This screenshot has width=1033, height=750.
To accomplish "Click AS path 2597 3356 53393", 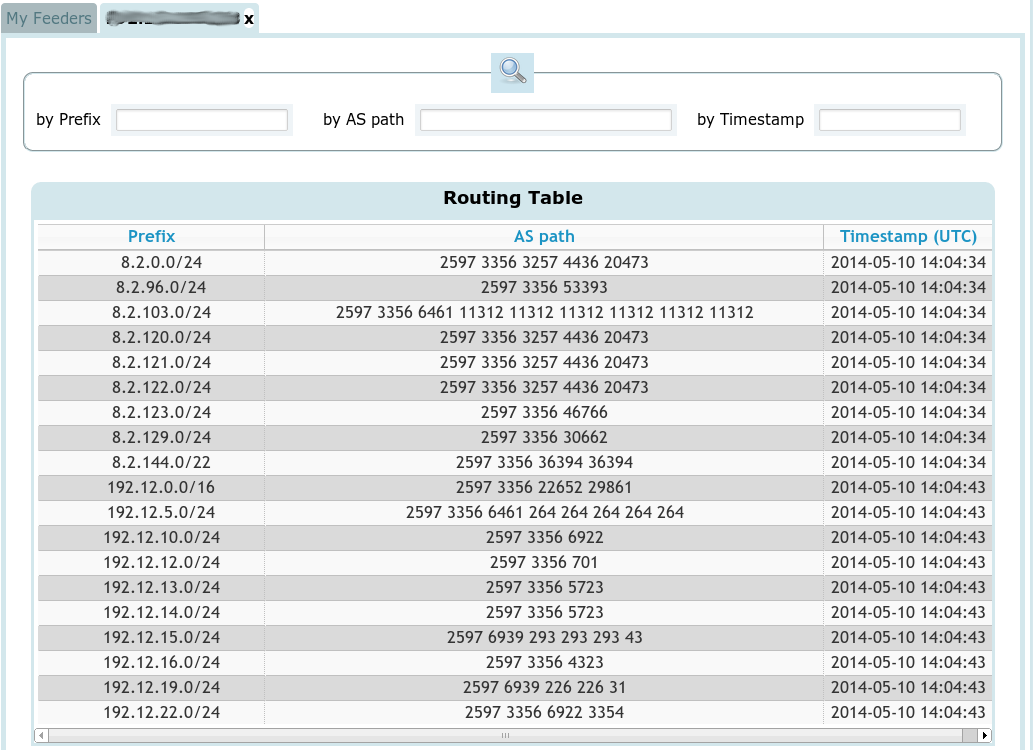I will point(544,288).
